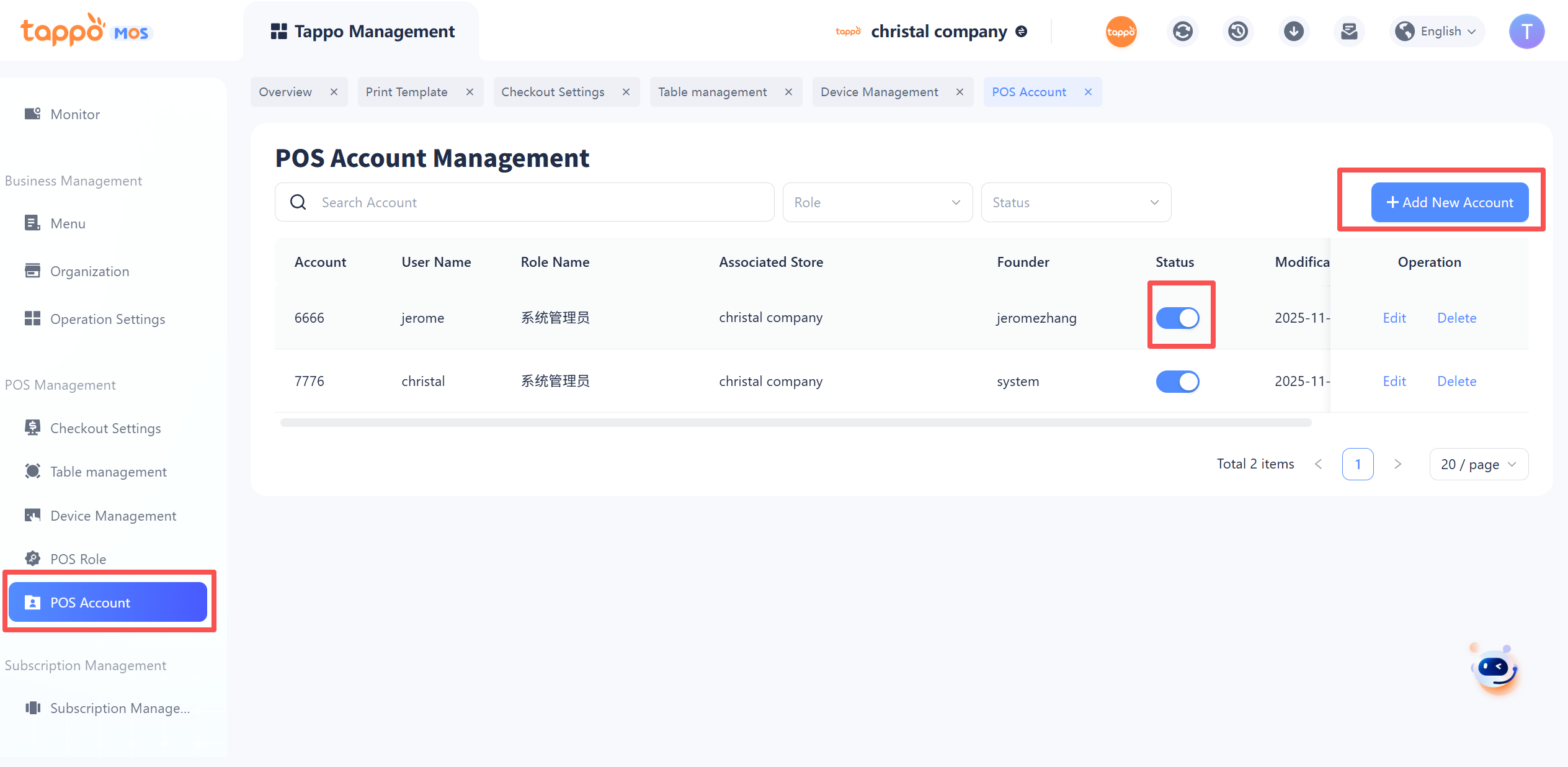Toggle status switch for account 7776
Screen dimensions: 1568x767
(x=1177, y=381)
